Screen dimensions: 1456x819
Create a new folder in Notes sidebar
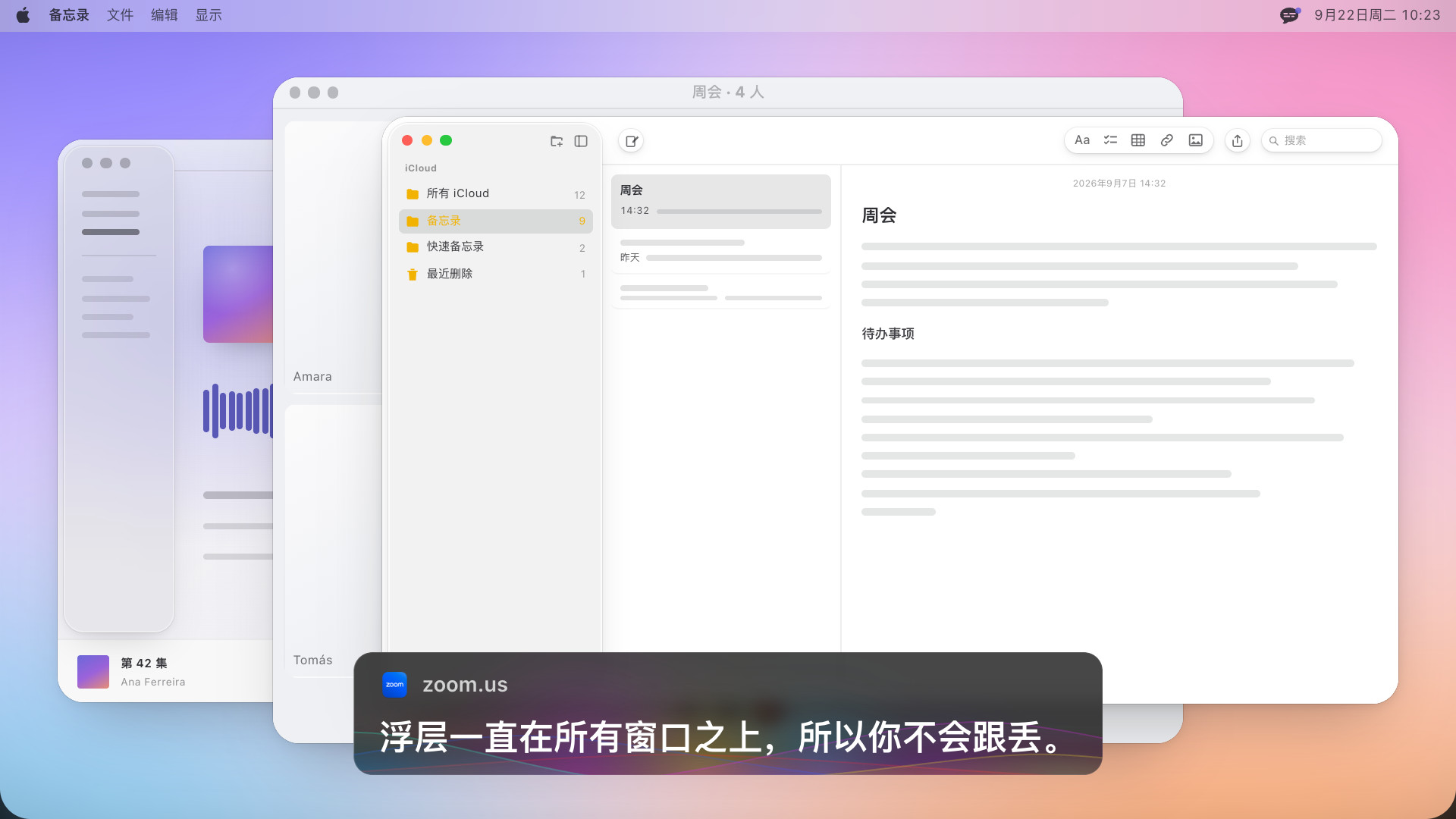(557, 141)
